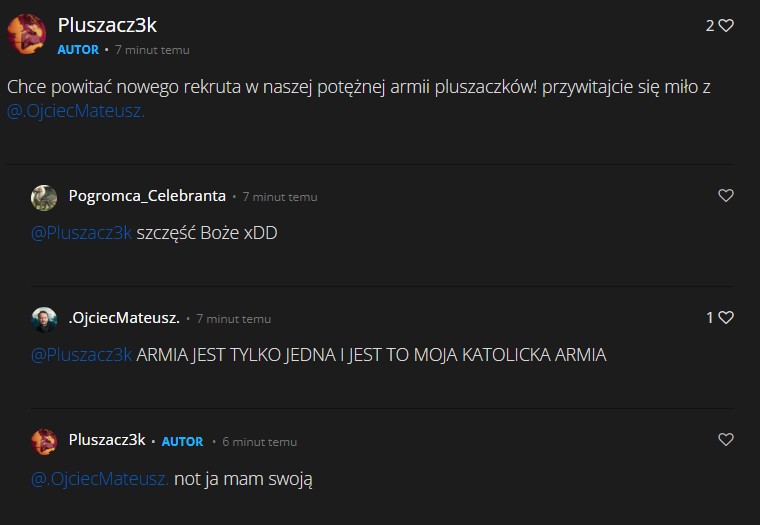Follow the @.OjciecMateusz. mention in the last reply
Image resolution: width=760 pixels, height=525 pixels.
(100, 479)
